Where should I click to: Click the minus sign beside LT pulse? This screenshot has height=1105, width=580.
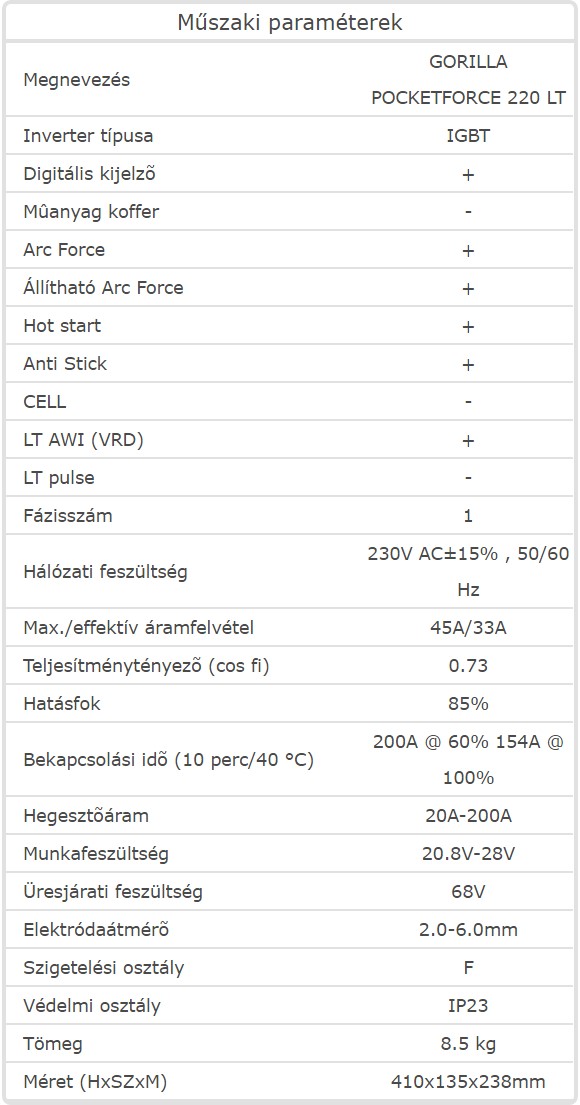[468, 479]
